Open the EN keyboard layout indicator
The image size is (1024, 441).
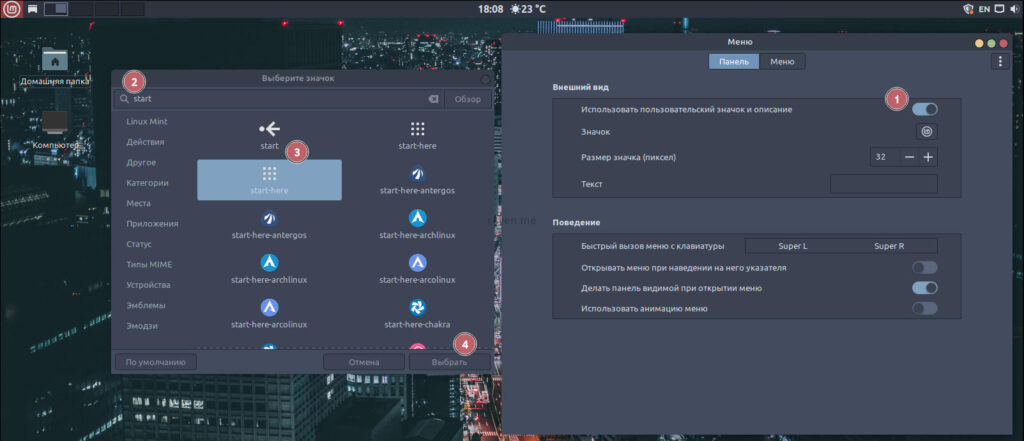(x=984, y=9)
